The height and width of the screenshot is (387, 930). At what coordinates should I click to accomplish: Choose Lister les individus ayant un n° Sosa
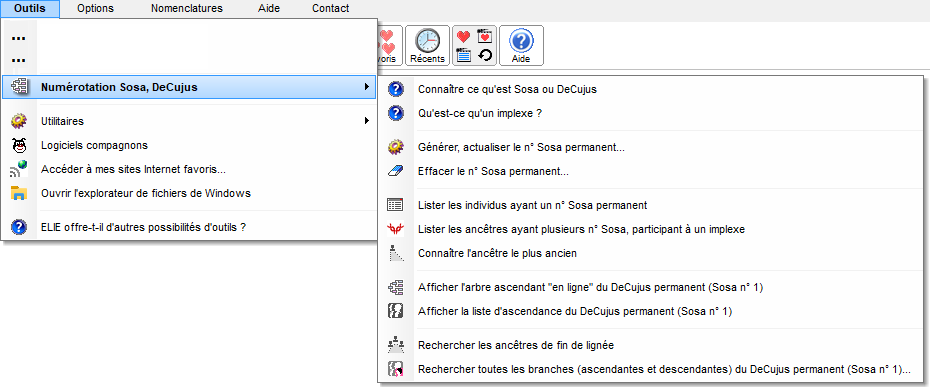[x=650, y=205]
